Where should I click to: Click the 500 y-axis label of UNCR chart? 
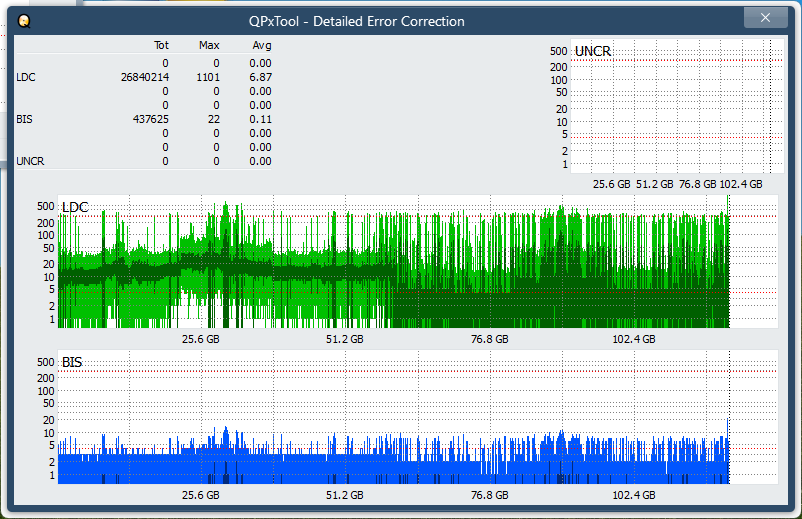tap(559, 51)
